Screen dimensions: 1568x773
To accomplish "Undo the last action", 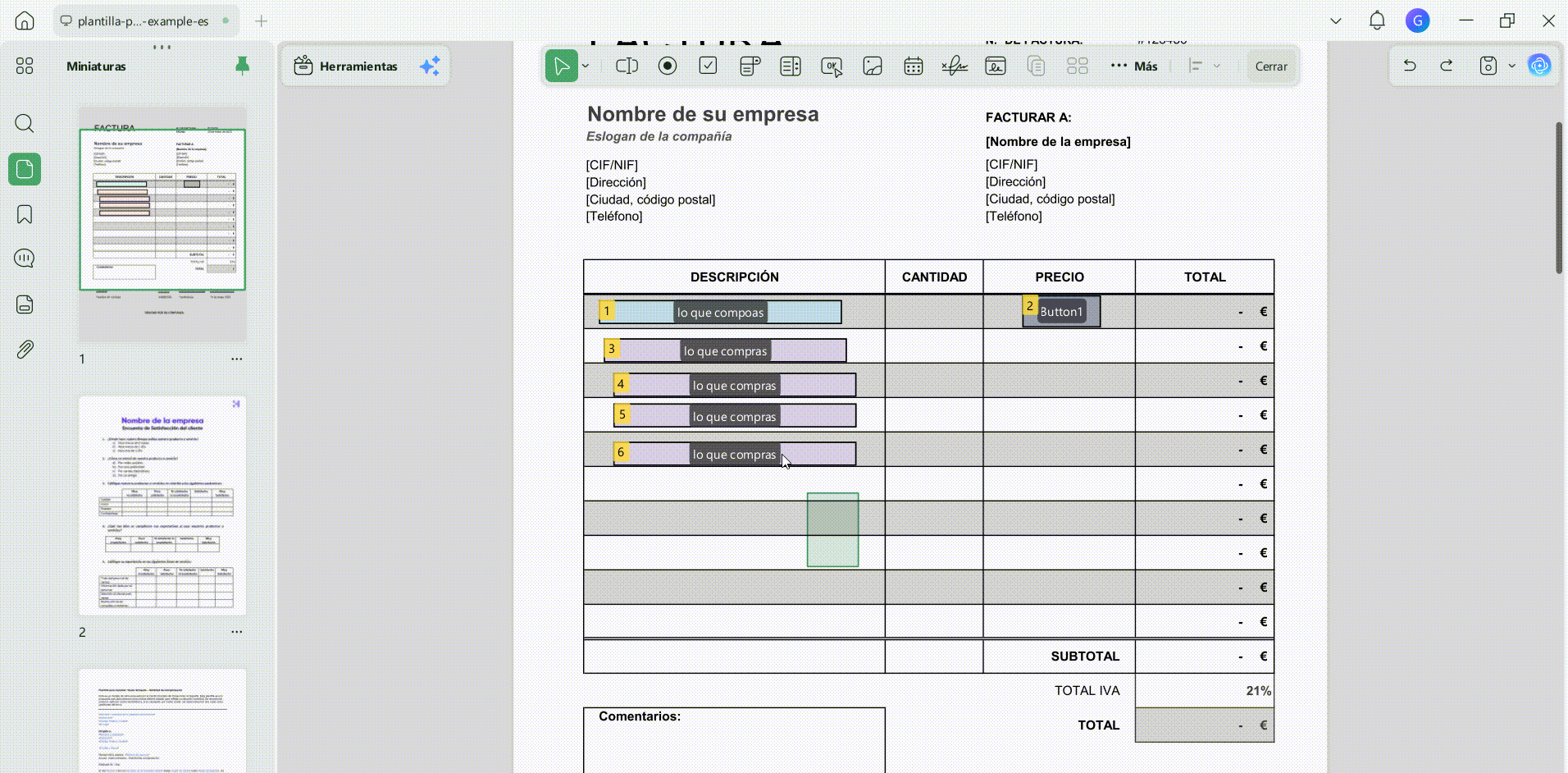I will click(x=1410, y=66).
